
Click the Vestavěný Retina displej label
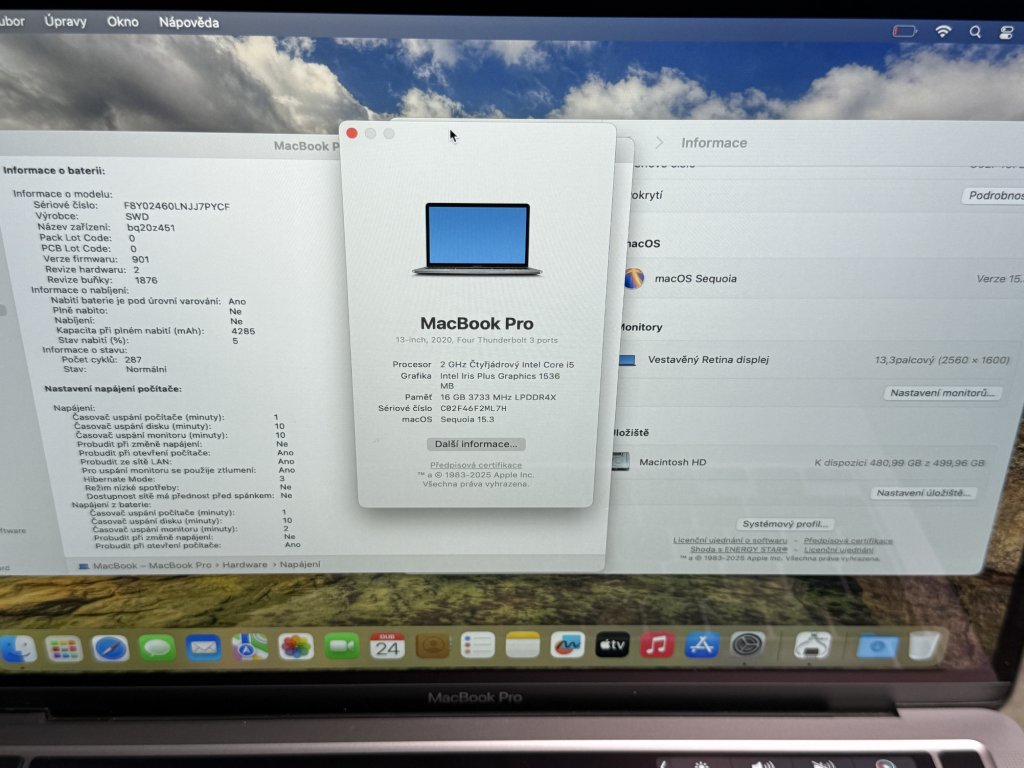[x=709, y=360]
